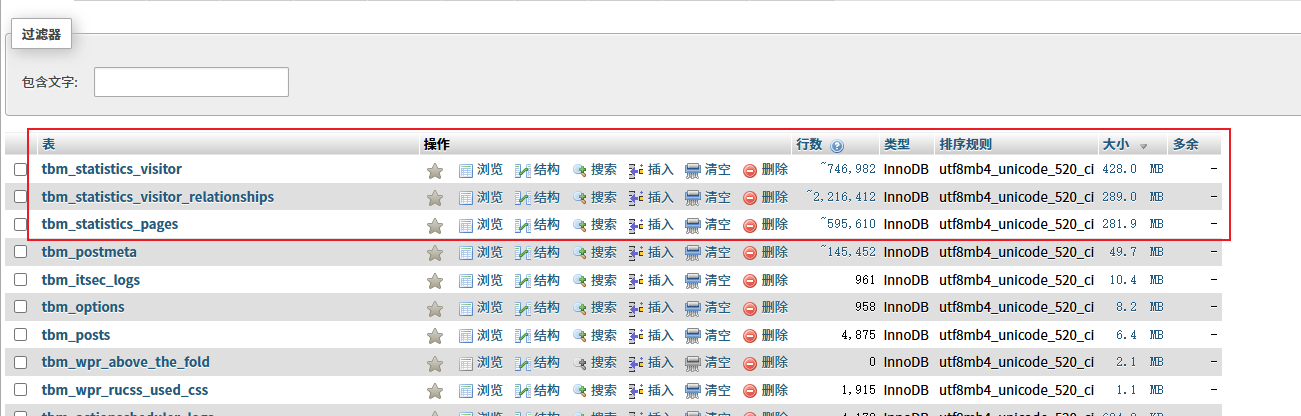Image resolution: width=1301 pixels, height=416 pixels.
Task: Favorite star for tbm_postmeta
Action: (435, 252)
